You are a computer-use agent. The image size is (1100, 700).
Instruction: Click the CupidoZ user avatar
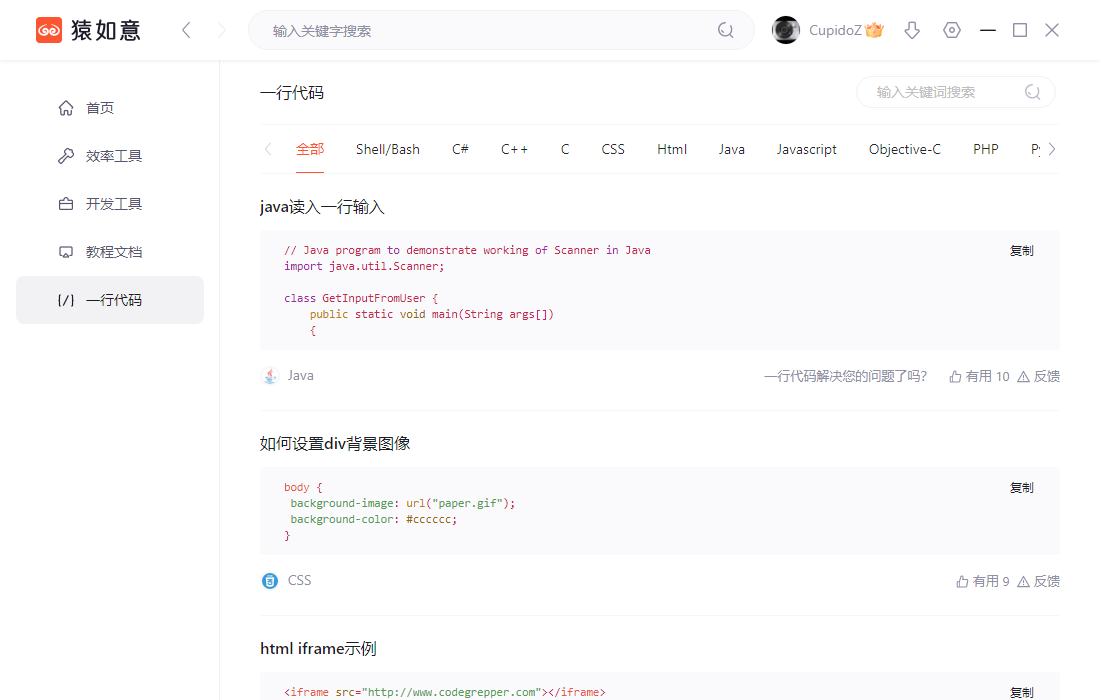point(786,30)
